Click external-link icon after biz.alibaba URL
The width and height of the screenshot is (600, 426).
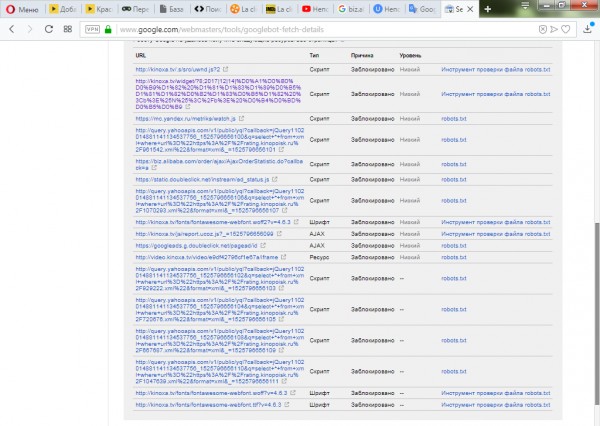pos(154,168)
